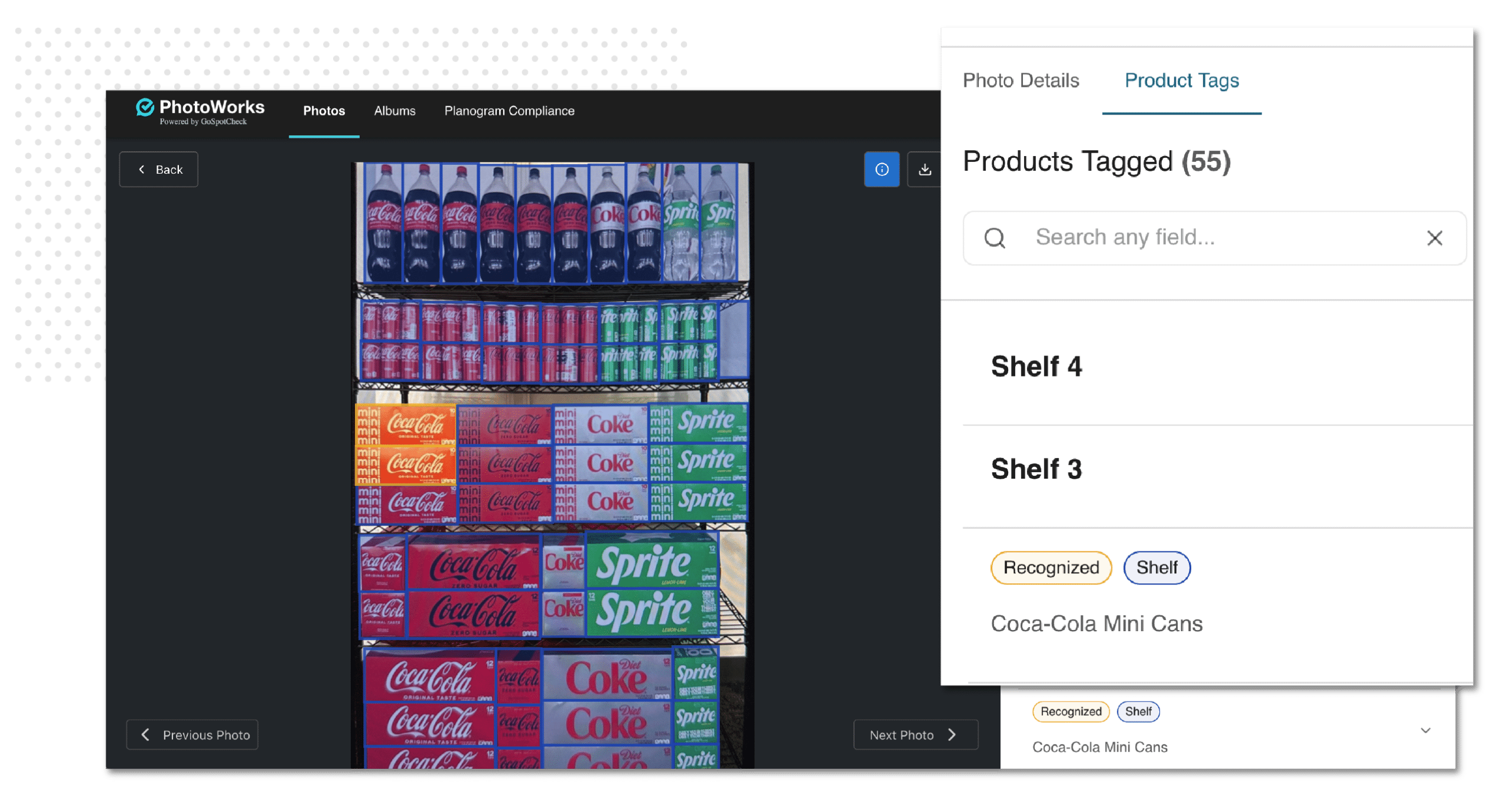The image size is (1512, 799).
Task: Clear the search field with the X
Action: (1435, 238)
